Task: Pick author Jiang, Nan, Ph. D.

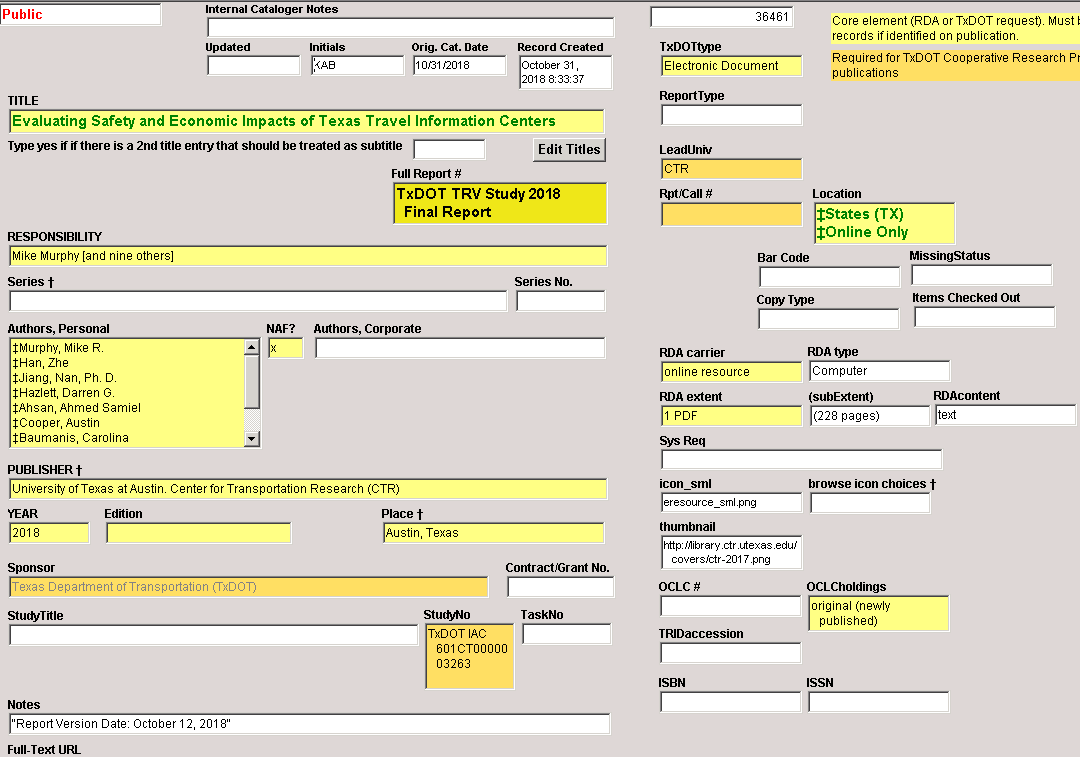Action: [x=64, y=378]
